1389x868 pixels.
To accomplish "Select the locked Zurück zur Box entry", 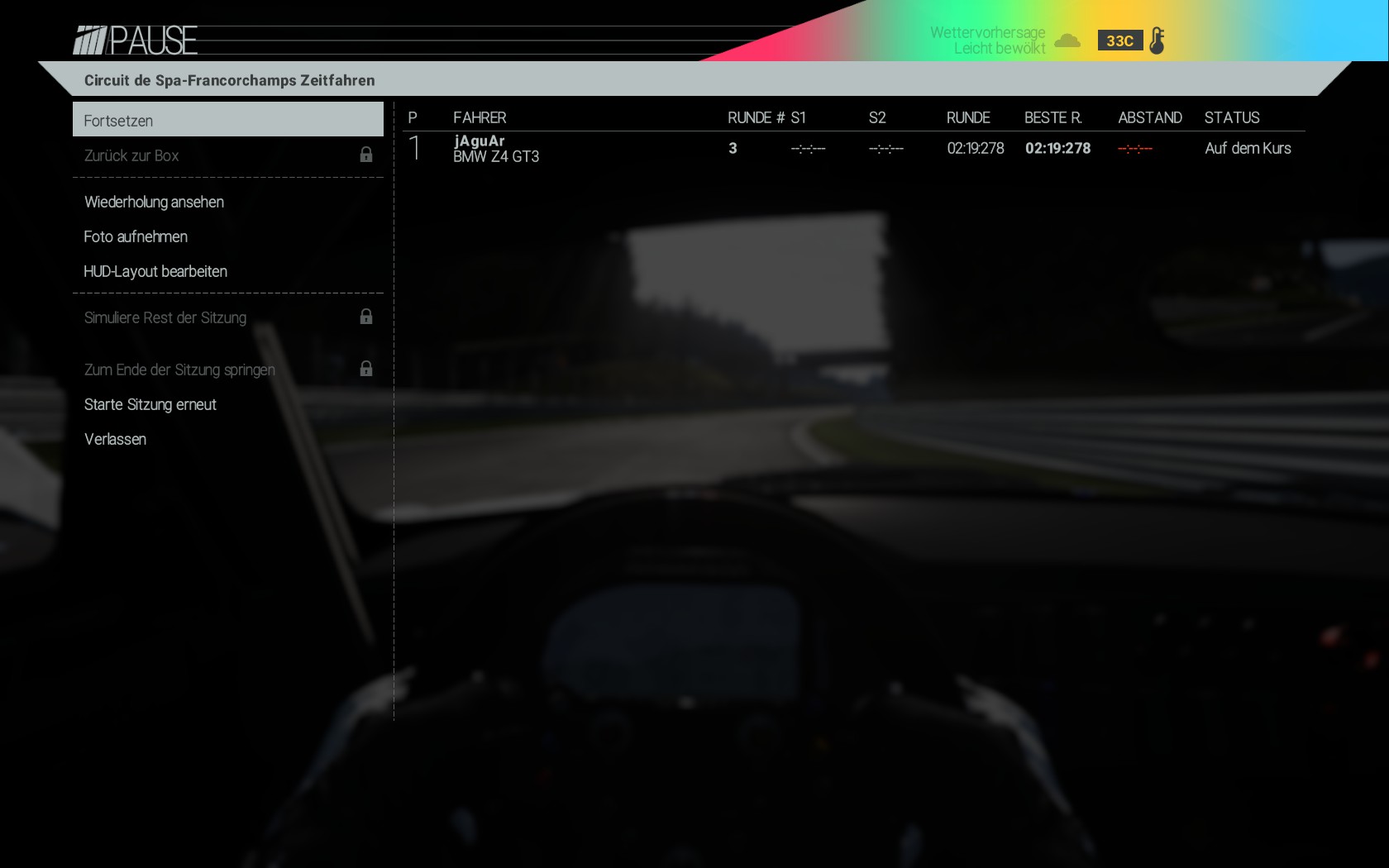I will 227,155.
